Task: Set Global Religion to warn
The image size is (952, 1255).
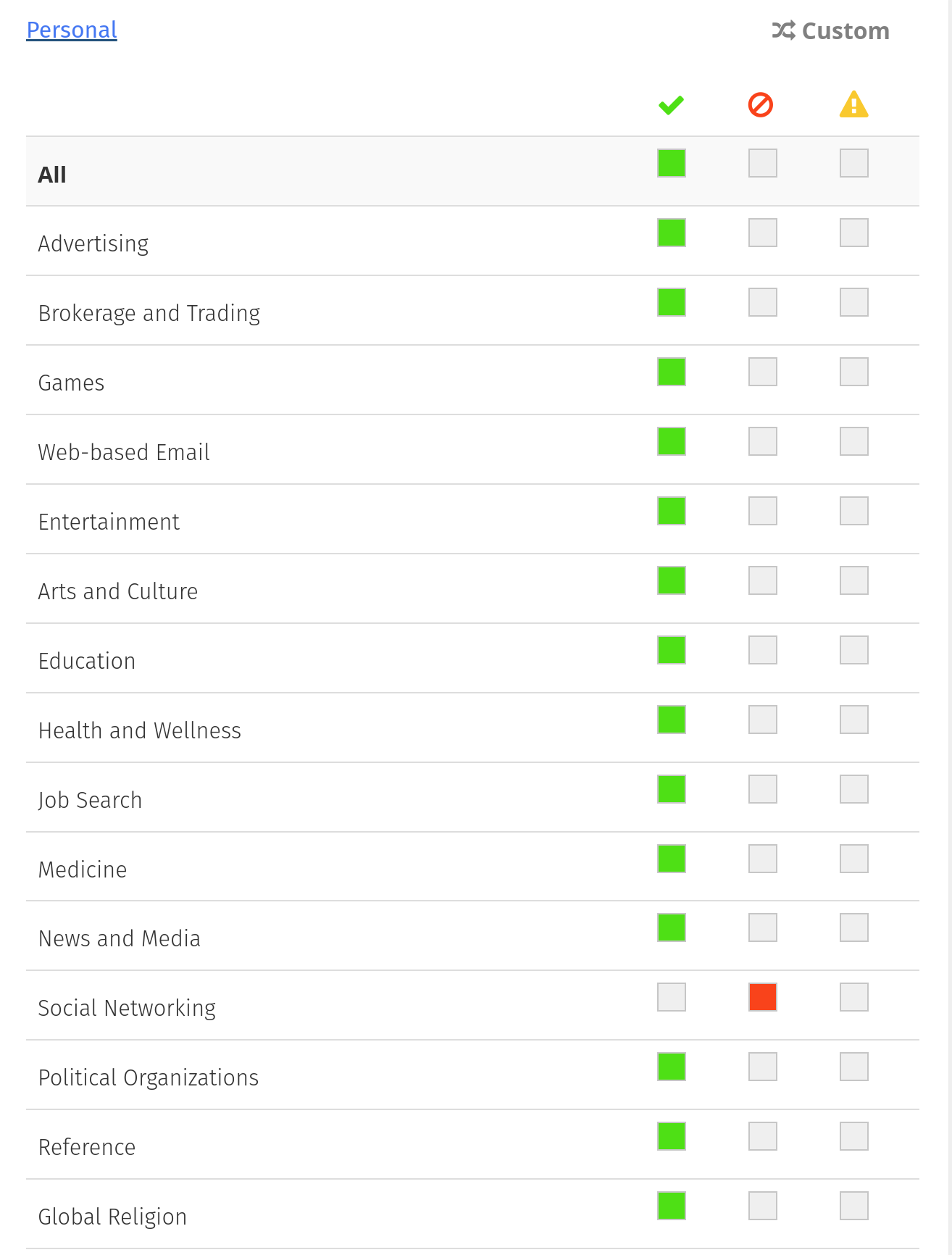Action: tap(853, 1206)
